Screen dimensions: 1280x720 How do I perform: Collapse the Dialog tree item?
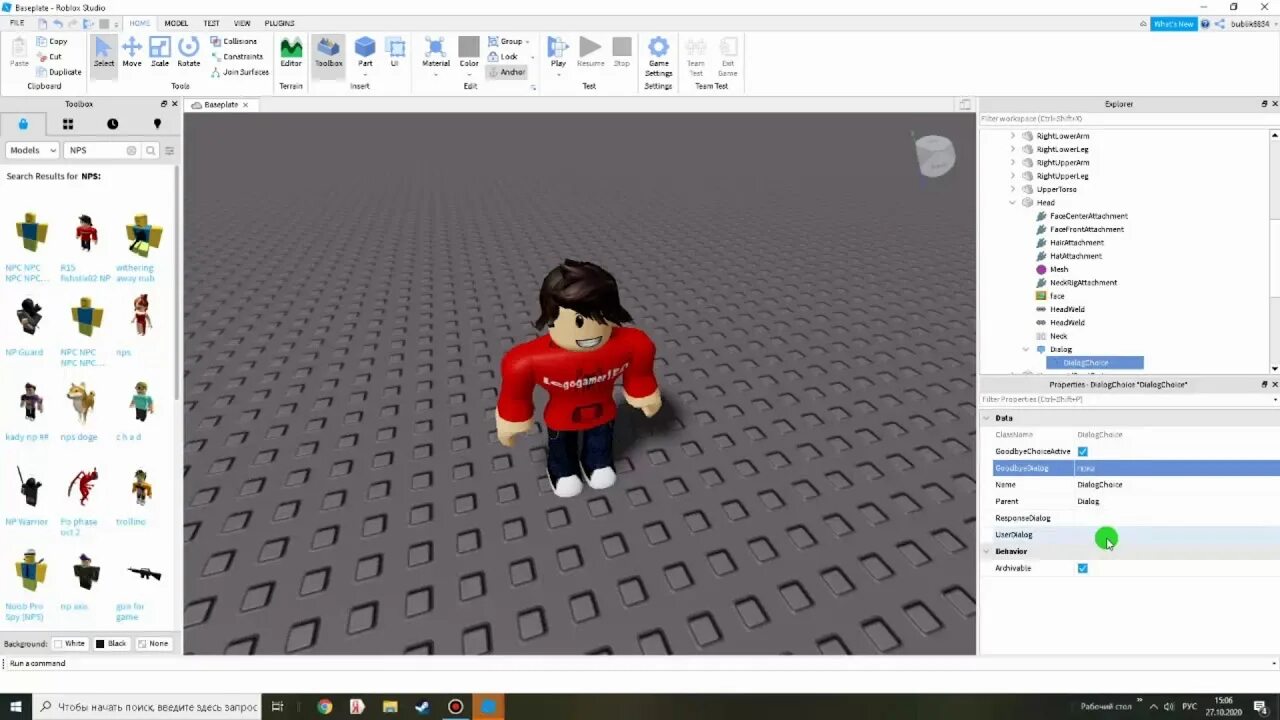click(1026, 350)
